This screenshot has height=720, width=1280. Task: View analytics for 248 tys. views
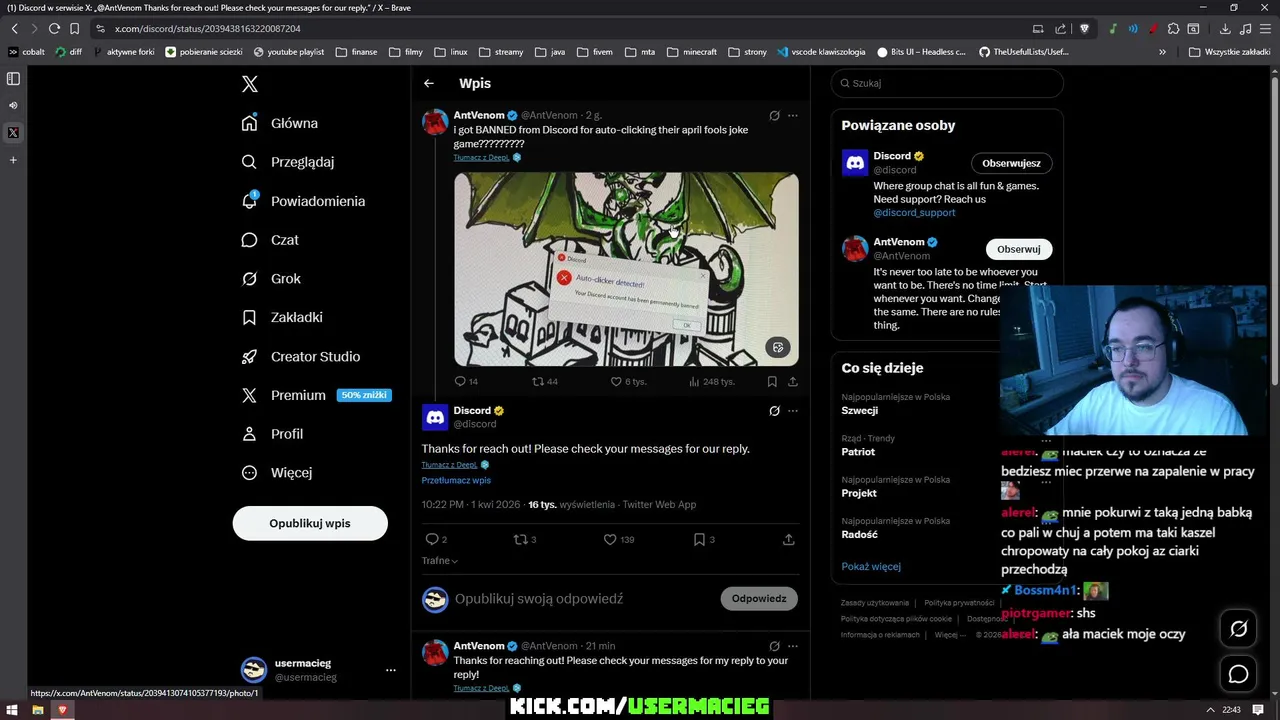712,381
